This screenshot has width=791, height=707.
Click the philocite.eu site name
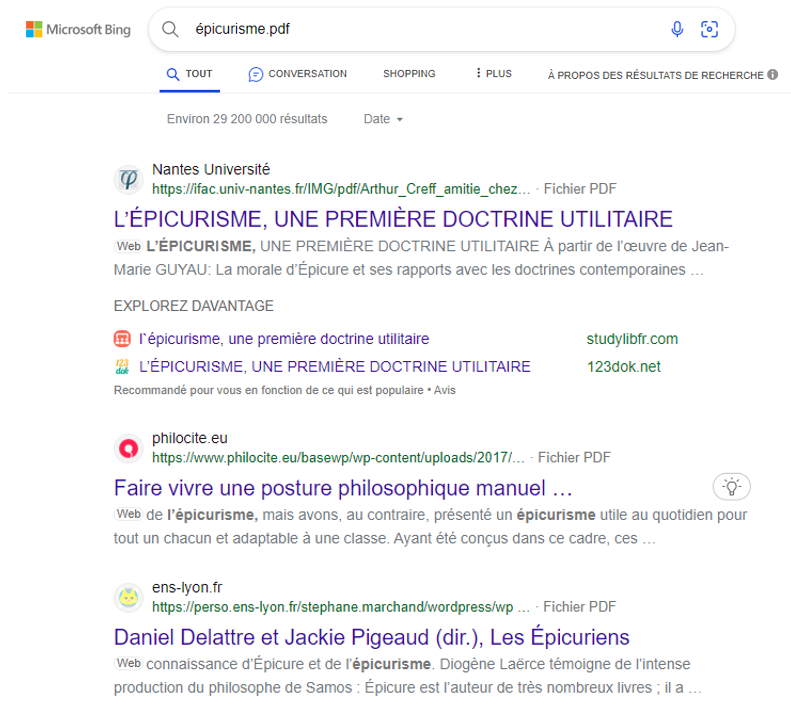[x=190, y=438]
